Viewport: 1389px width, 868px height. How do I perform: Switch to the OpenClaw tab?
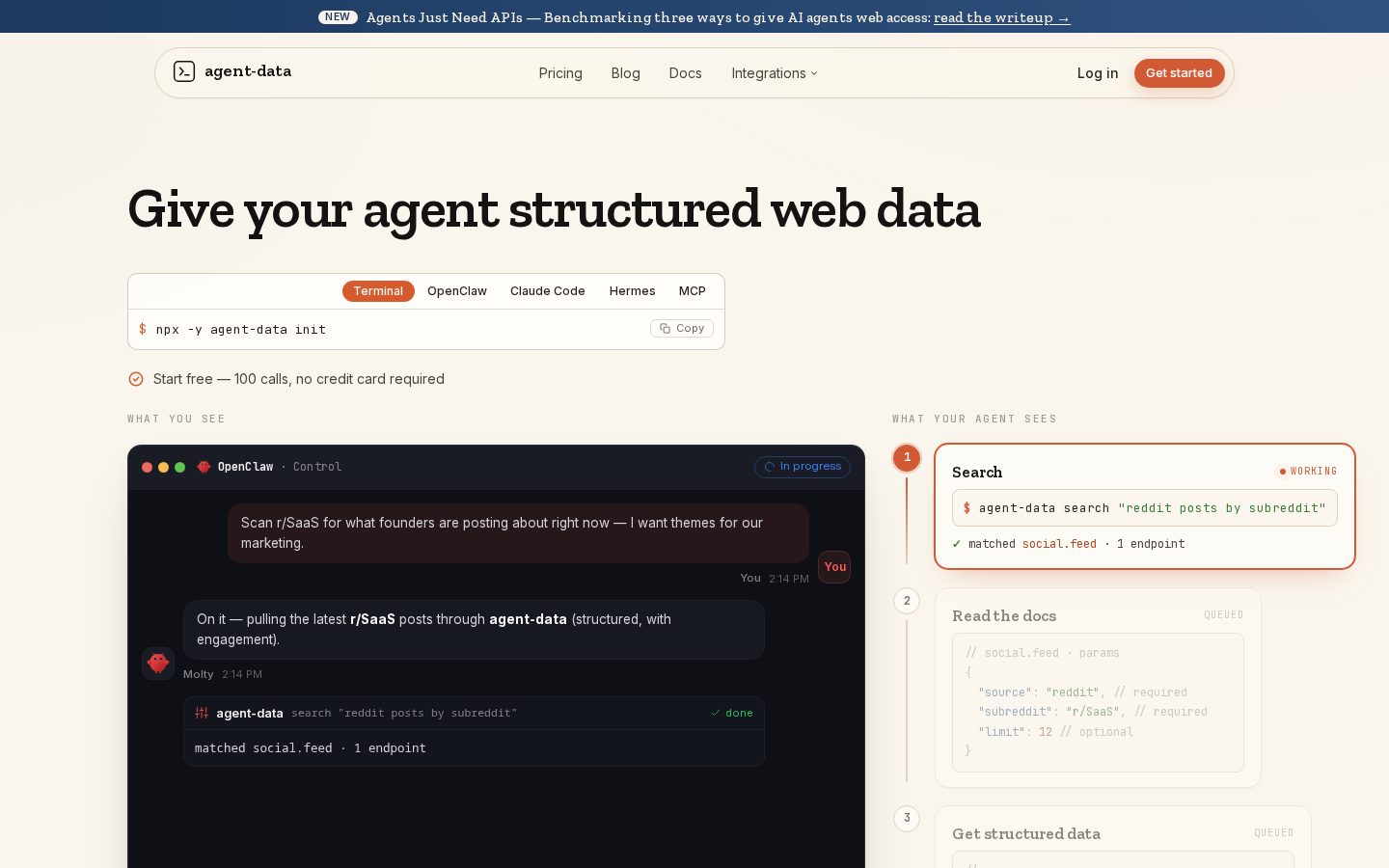click(x=457, y=291)
